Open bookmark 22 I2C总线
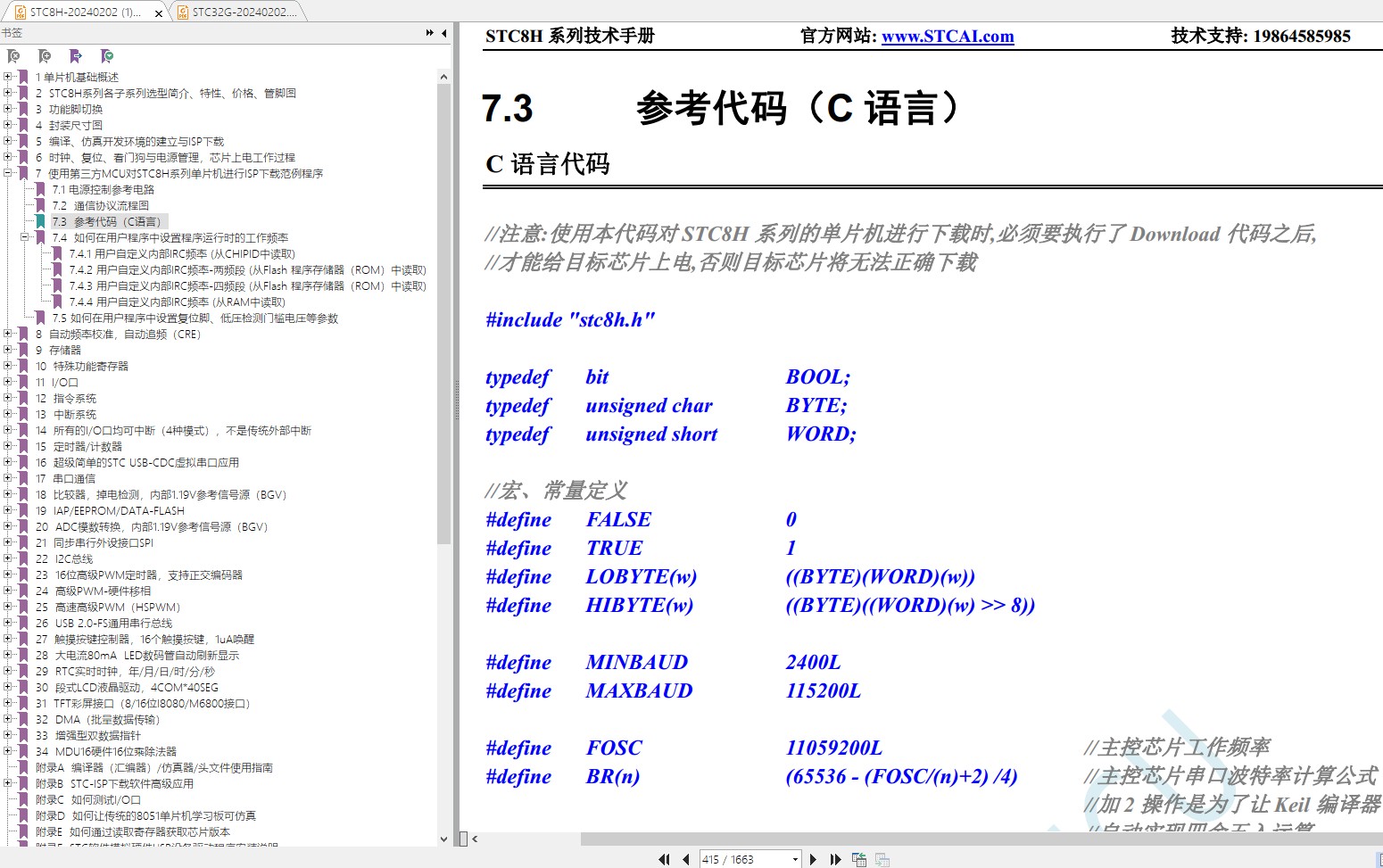Image resolution: width=1383 pixels, height=868 pixels. point(64,558)
